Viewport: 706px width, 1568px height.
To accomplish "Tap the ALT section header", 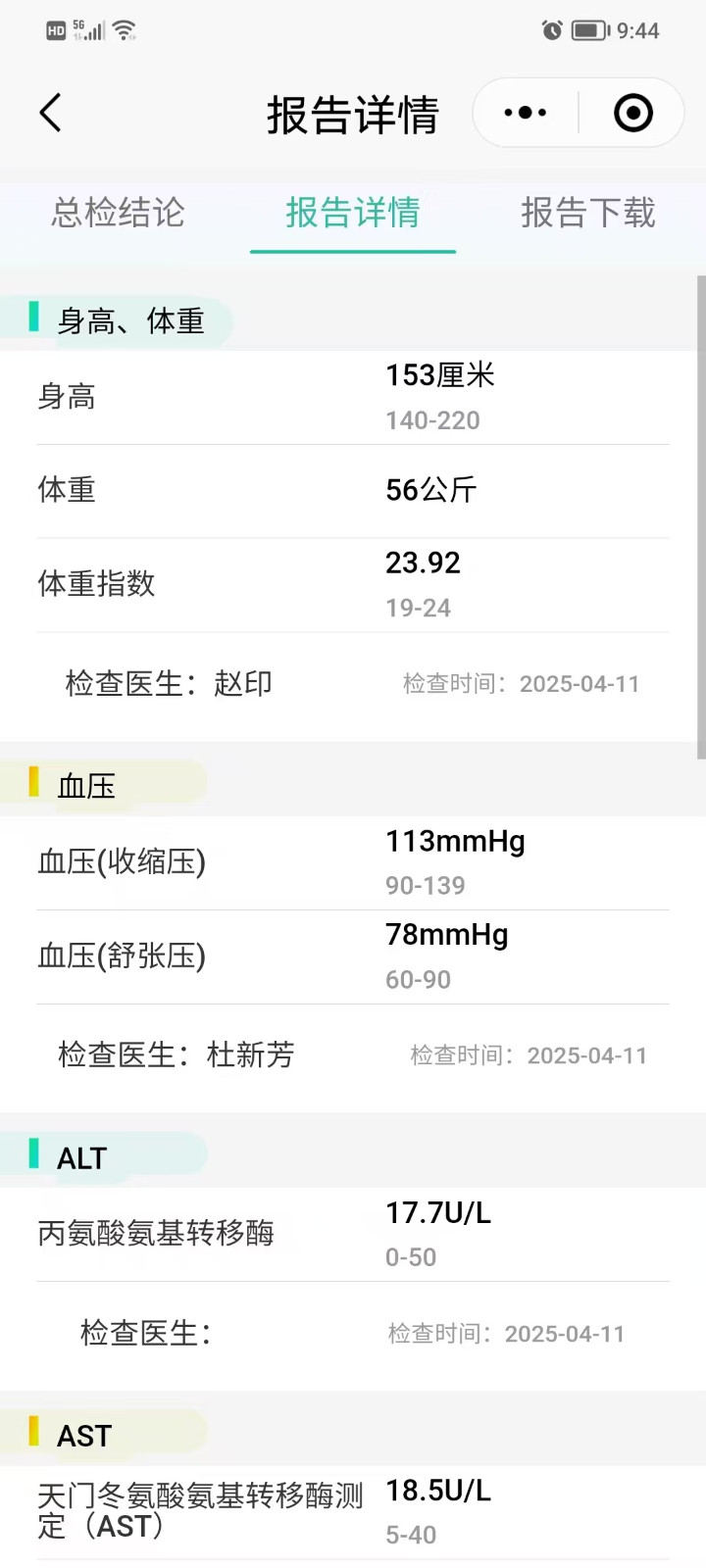I will (81, 1157).
